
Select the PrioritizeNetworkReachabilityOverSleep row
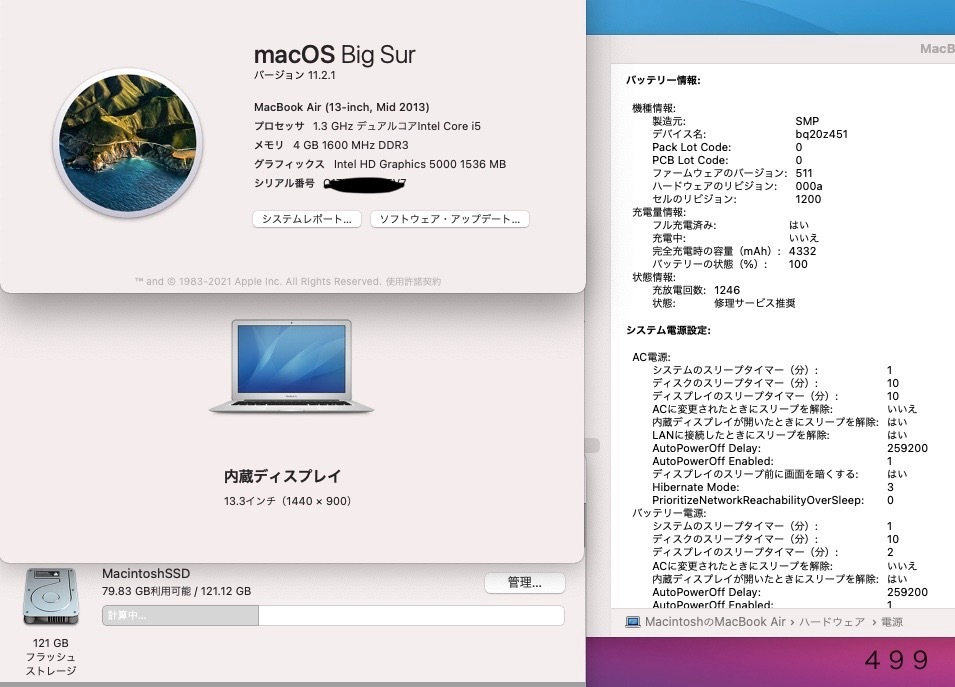(773, 500)
